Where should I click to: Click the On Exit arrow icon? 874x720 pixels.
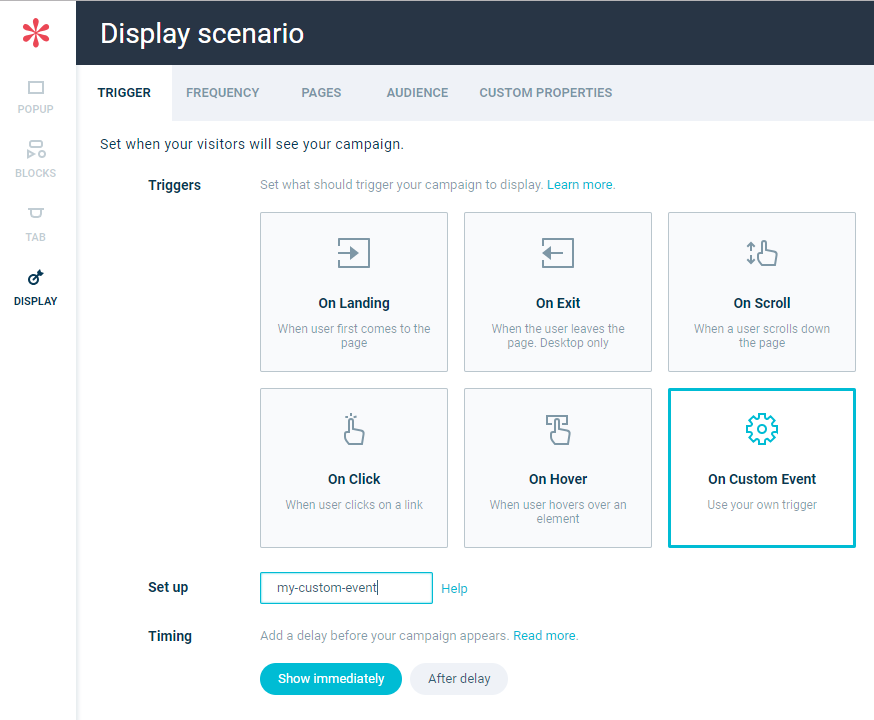click(x=558, y=253)
